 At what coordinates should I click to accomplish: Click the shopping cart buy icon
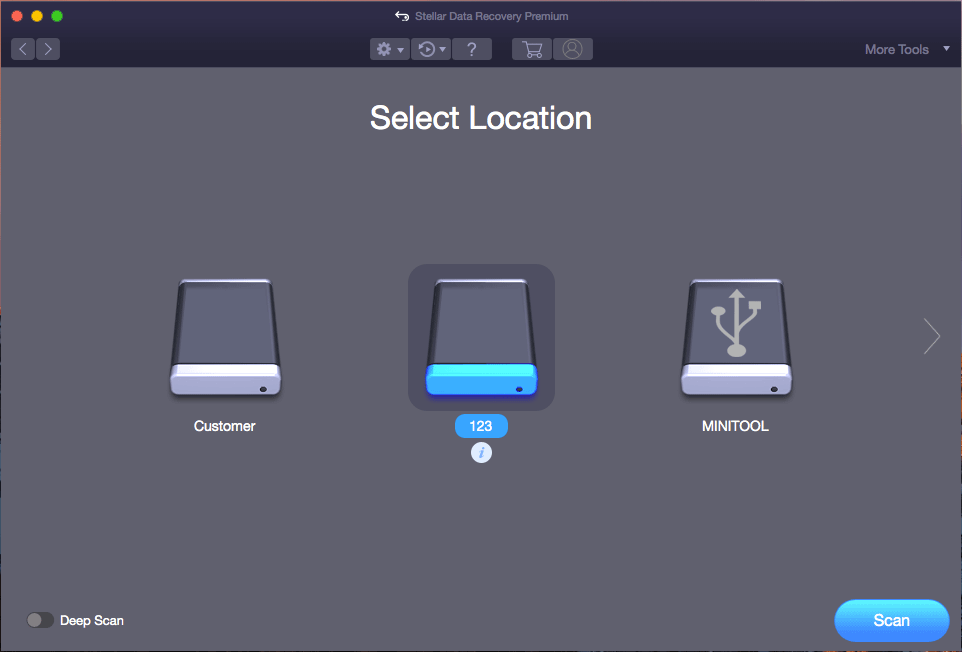[x=532, y=49]
